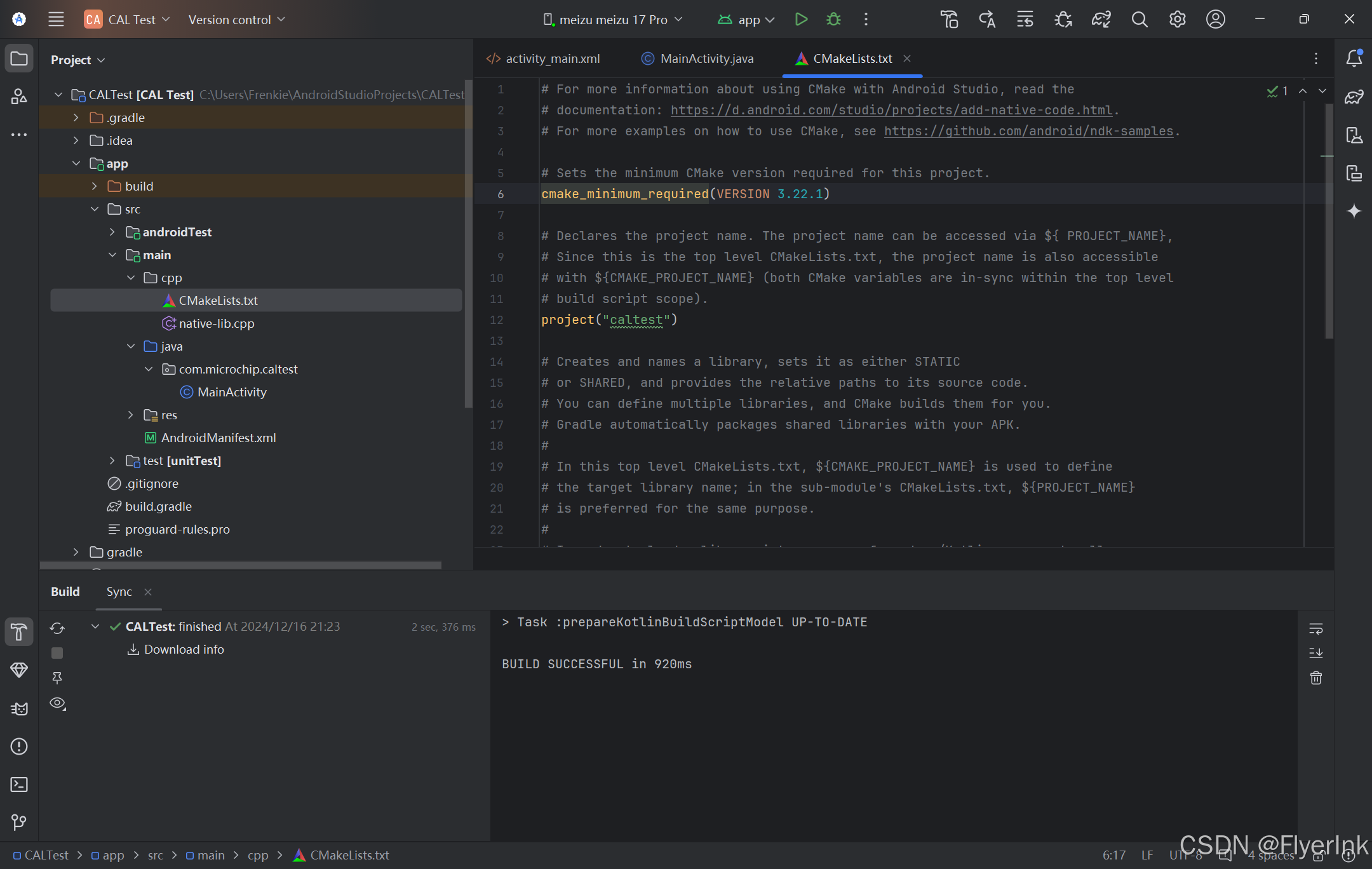
Task: Open the account profile icon
Action: coord(1215,19)
